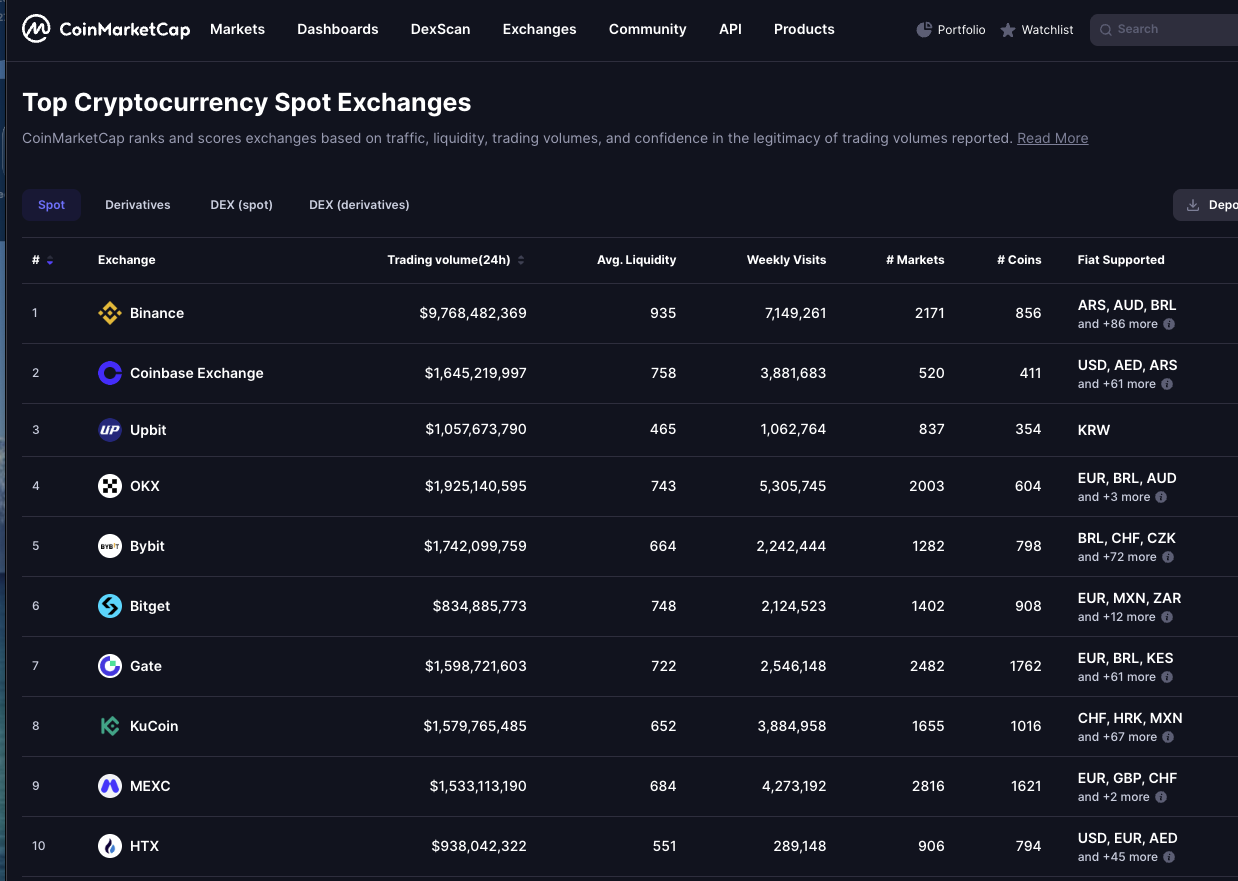The image size is (1238, 881).
Task: Sort by rank using the # arrow
Action: coord(50,261)
